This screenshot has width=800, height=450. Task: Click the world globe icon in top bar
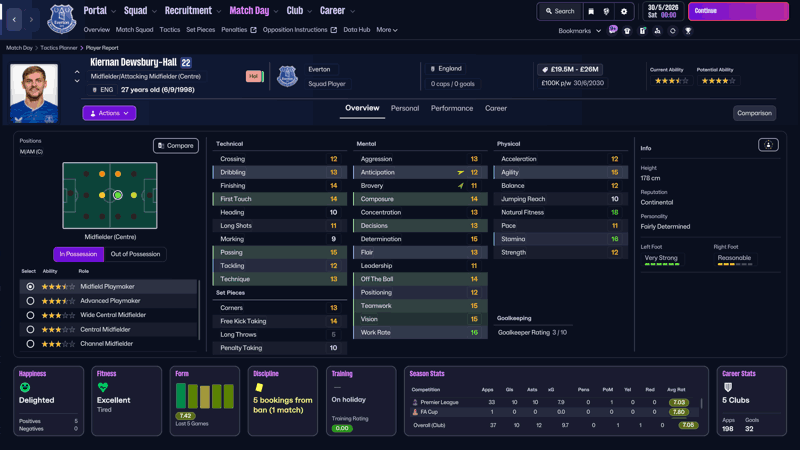(606, 11)
